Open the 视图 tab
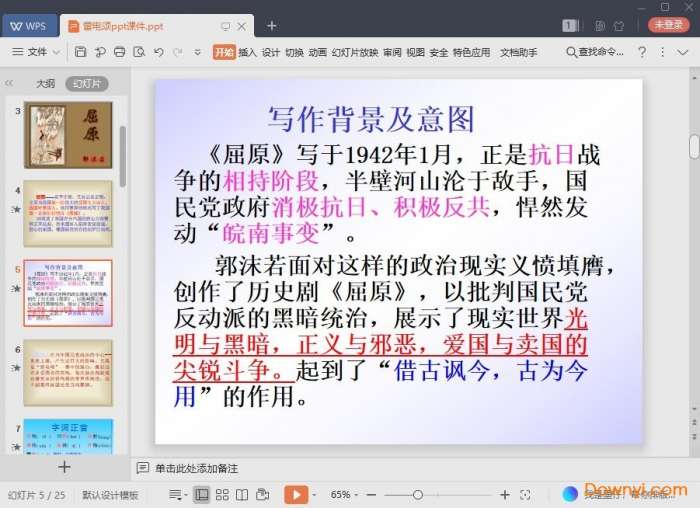Viewport: 700px width, 508px height. [415, 52]
